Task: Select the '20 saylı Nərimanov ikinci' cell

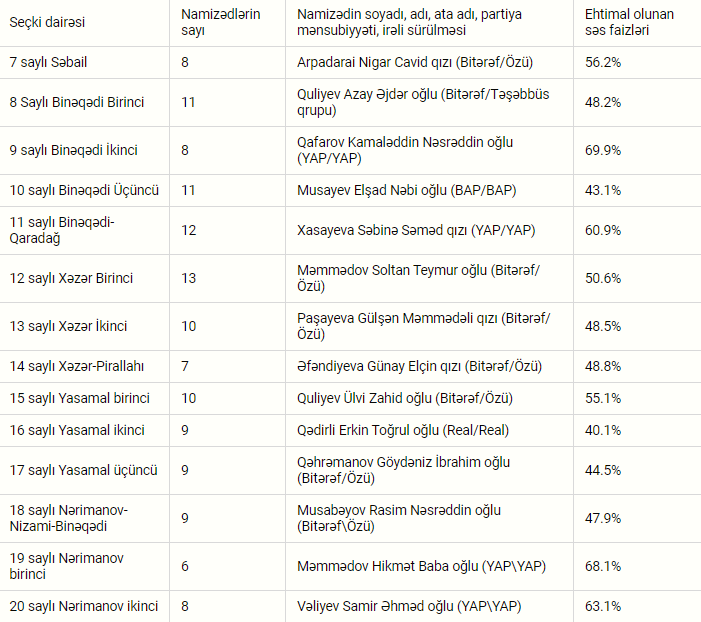Action: point(84,606)
